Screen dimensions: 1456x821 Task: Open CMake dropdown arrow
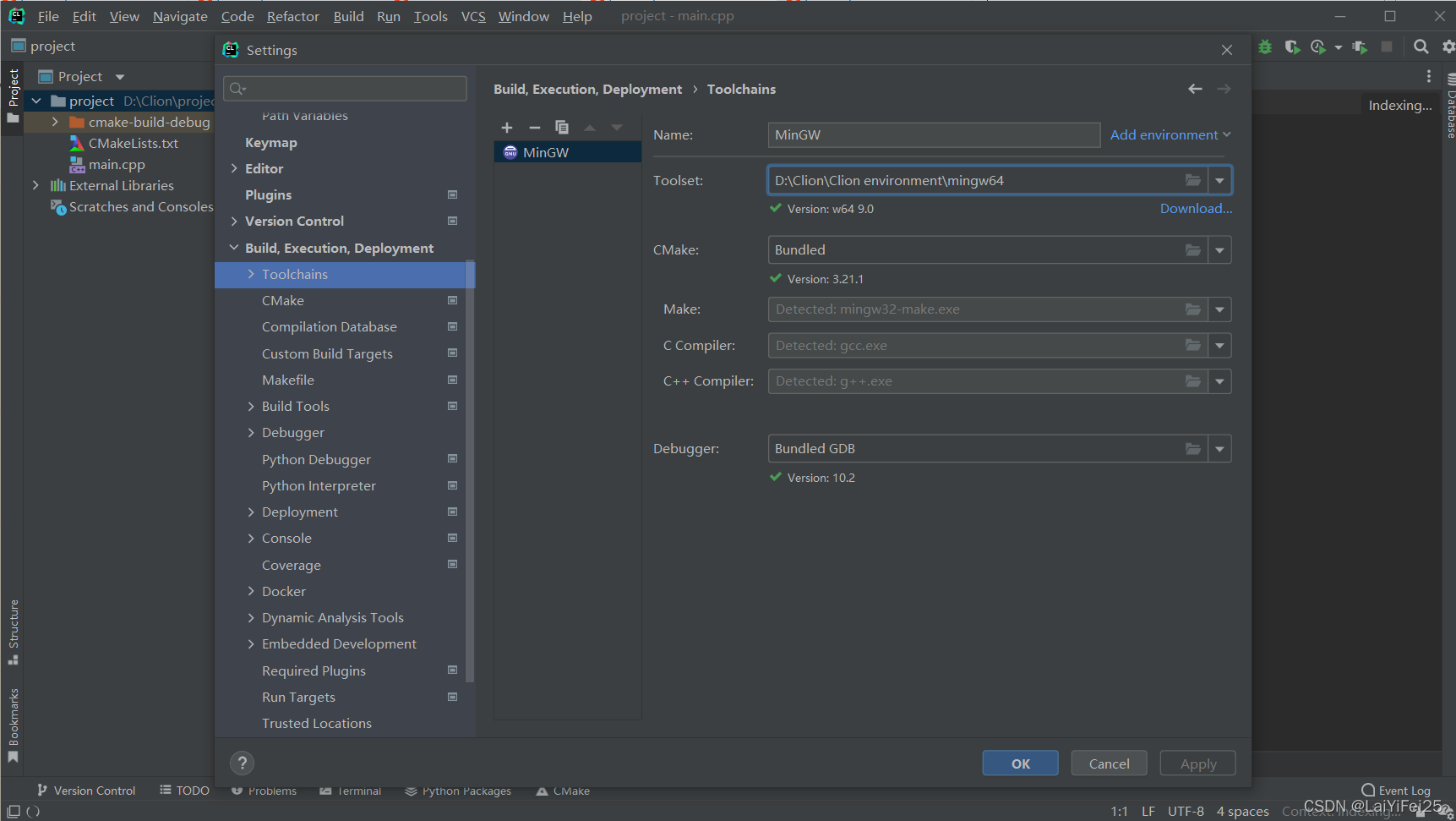1219,250
